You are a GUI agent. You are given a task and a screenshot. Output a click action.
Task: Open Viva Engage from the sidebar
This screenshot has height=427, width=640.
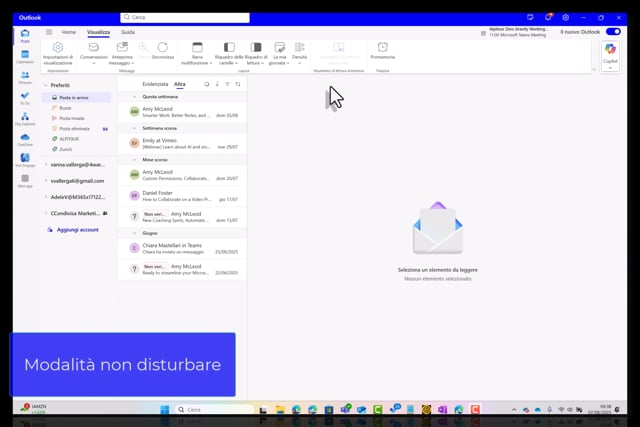pos(25,160)
